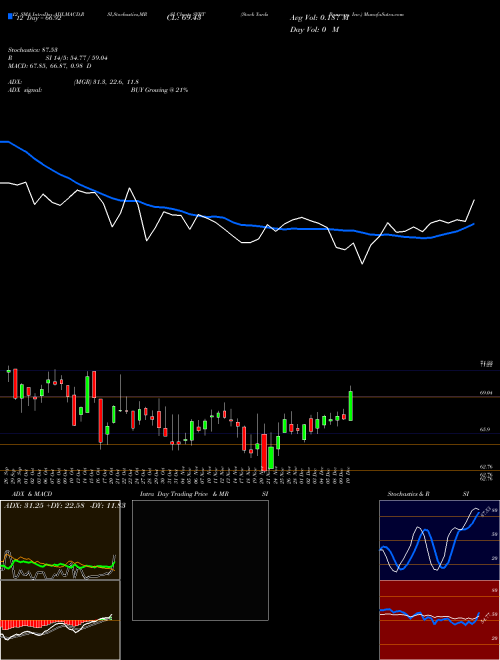Click the 'SI 14/3: 54.77 / 59.04' value

click(77, 58)
